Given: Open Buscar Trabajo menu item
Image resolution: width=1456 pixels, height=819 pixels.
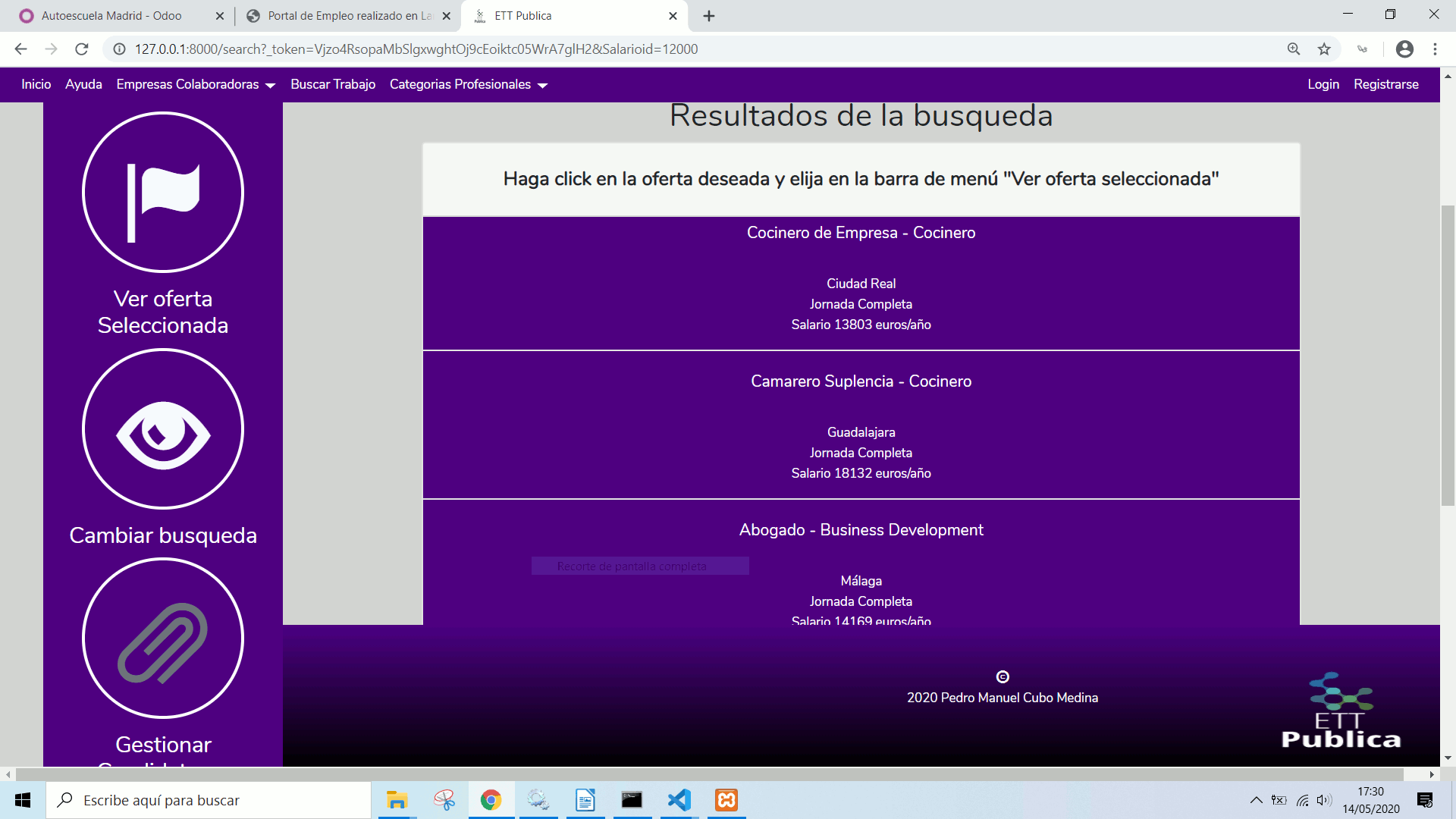Looking at the screenshot, I should (x=333, y=84).
